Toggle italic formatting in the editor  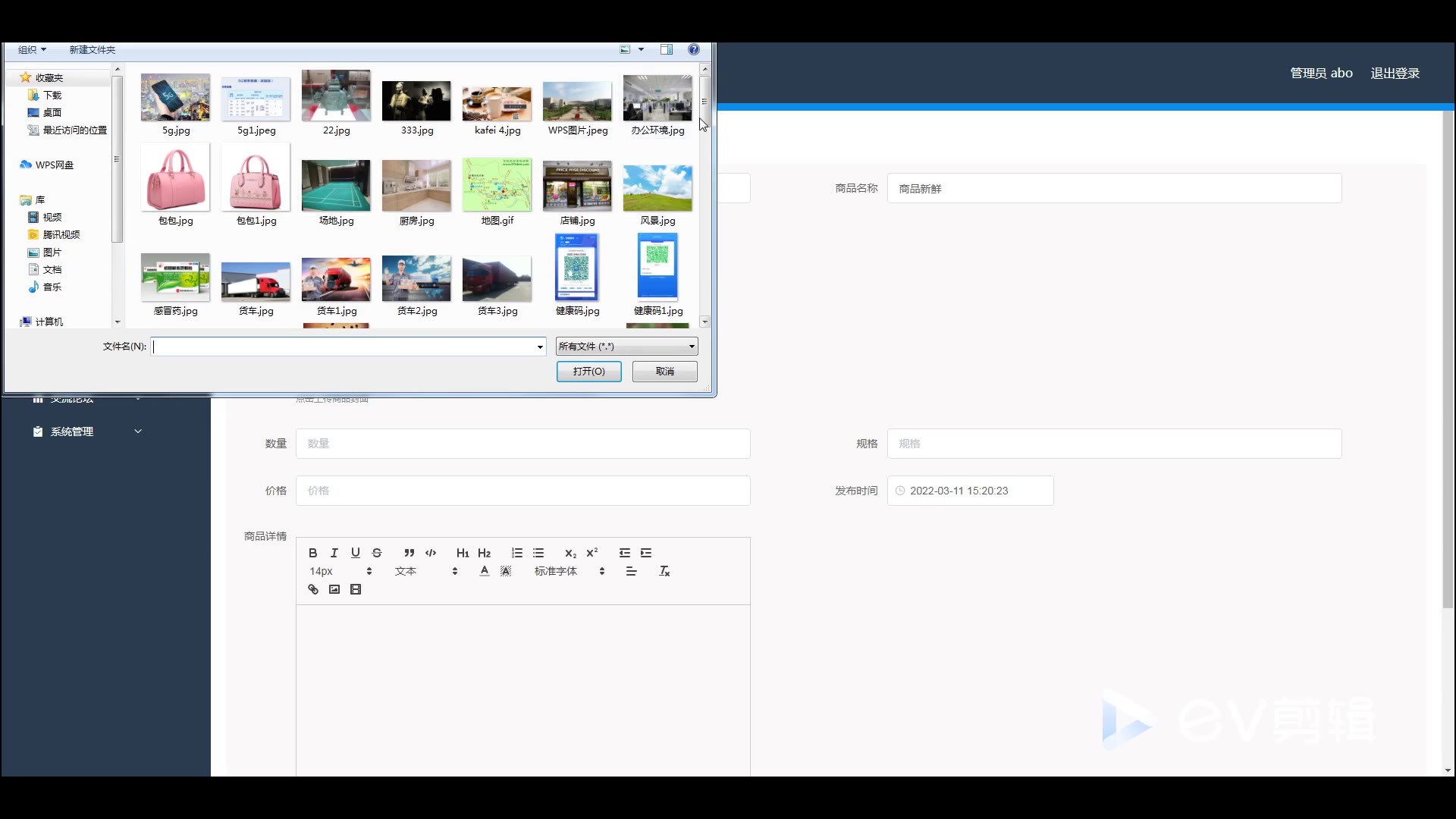tap(334, 553)
